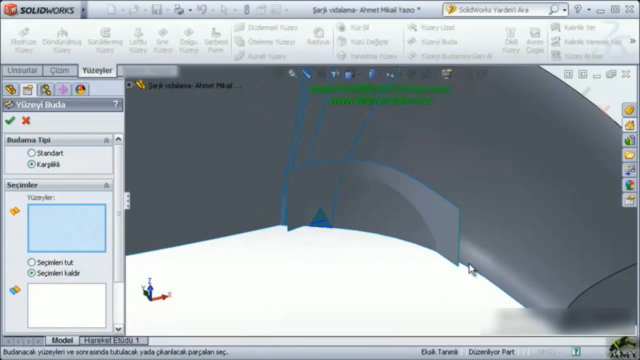
Task: Confirm Yüzeyi Buda with green checkmark
Action: (10, 120)
